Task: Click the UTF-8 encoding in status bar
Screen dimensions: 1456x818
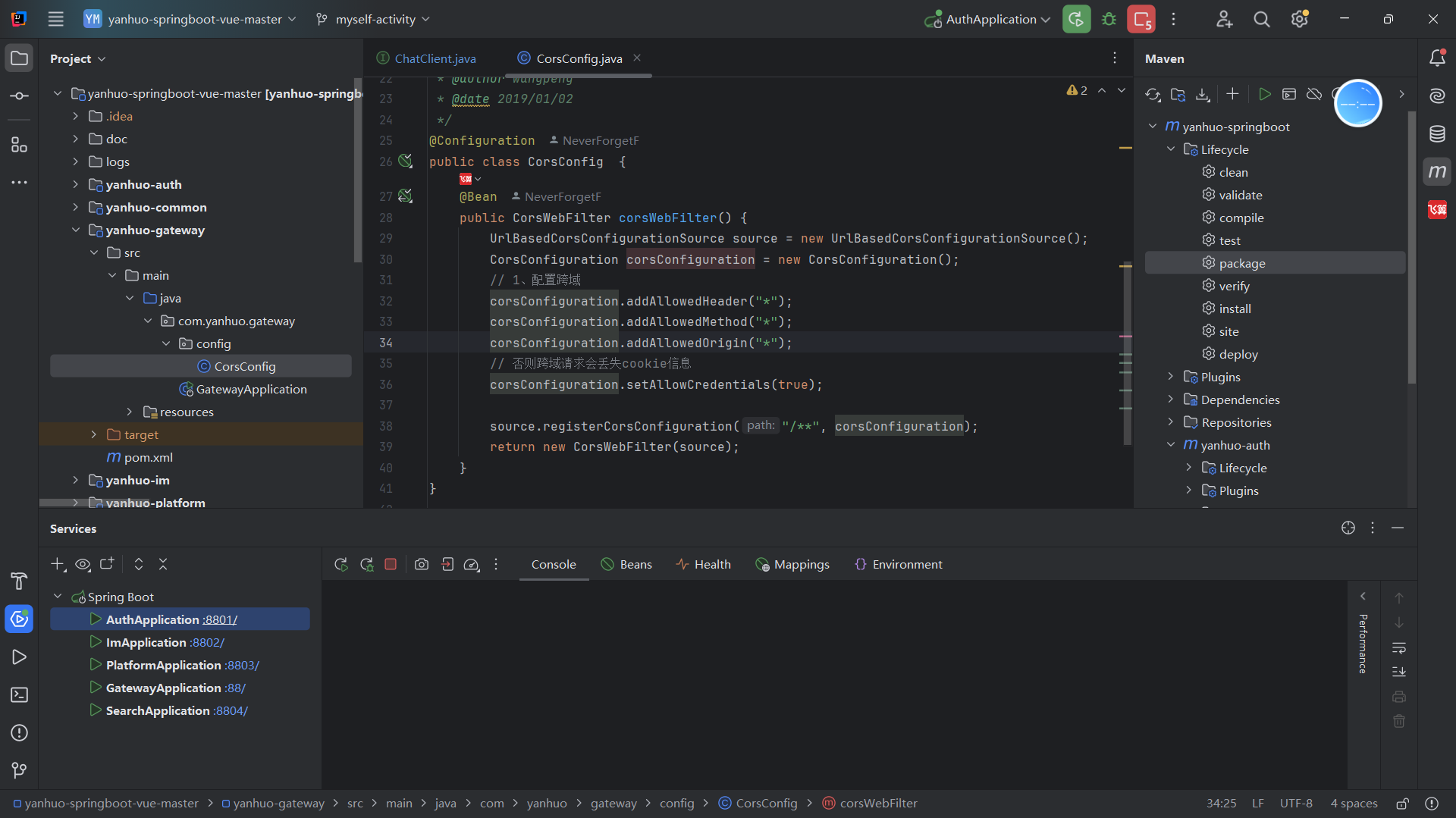Action: (x=1296, y=804)
